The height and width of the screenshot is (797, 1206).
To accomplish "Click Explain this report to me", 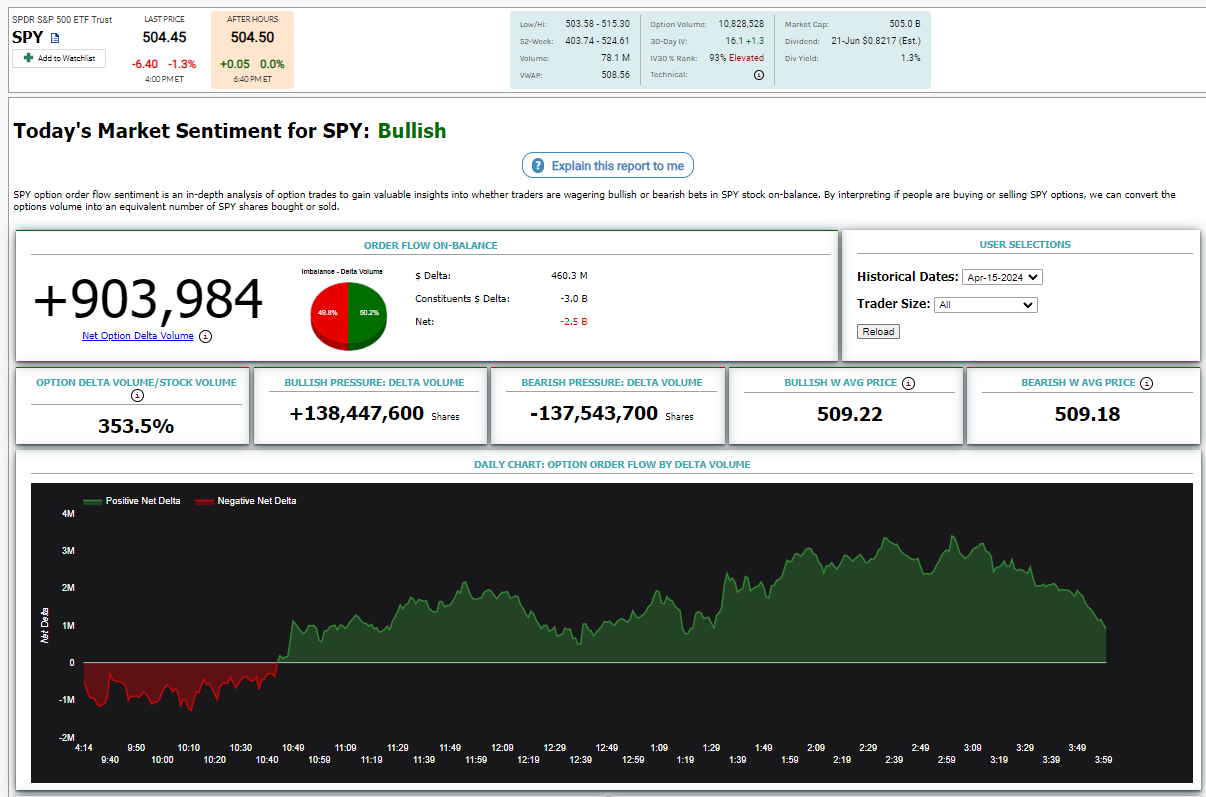I will point(608,166).
